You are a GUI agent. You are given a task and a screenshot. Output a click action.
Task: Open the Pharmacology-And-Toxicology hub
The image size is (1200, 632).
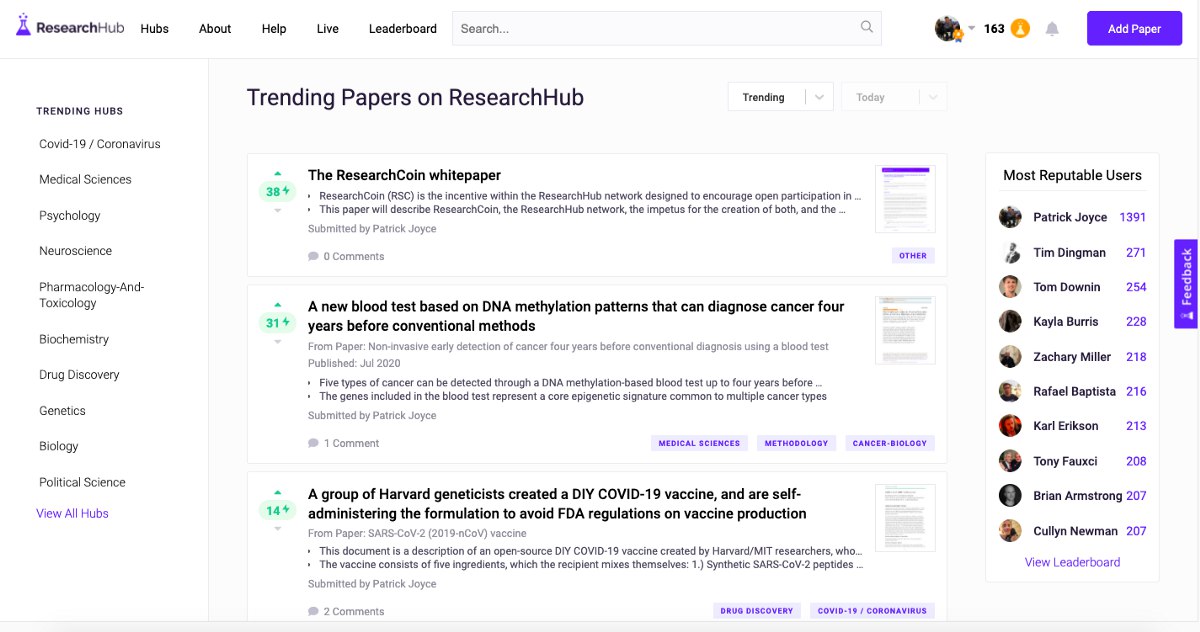click(x=91, y=295)
